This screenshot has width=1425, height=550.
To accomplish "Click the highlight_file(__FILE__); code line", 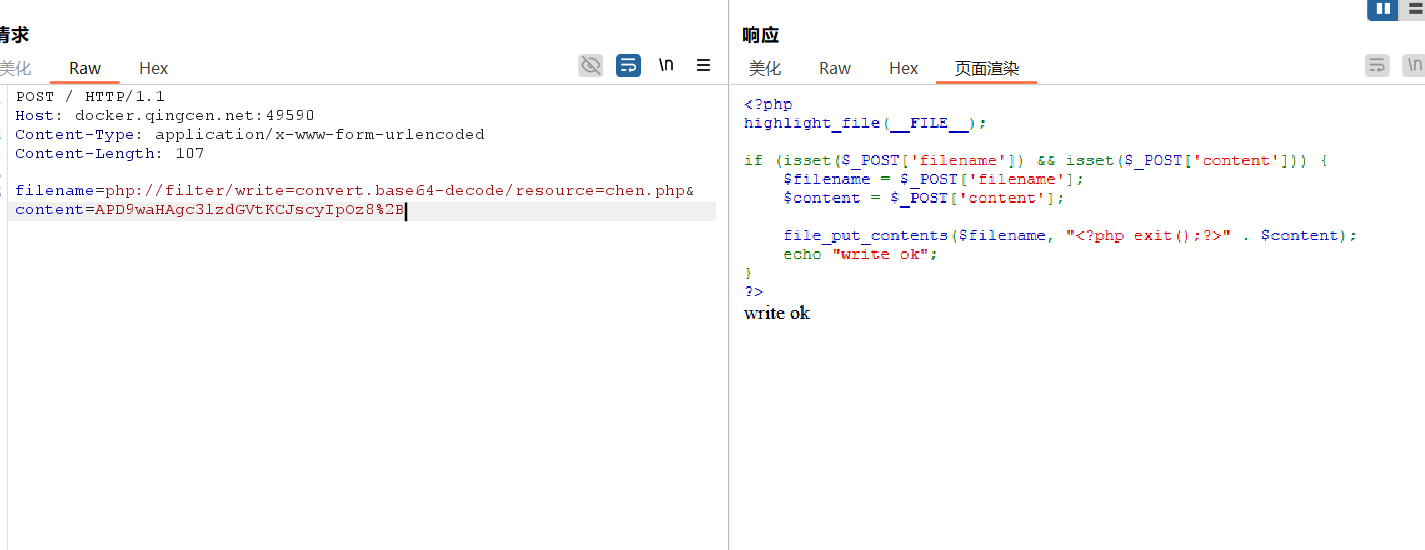I will (x=865, y=123).
